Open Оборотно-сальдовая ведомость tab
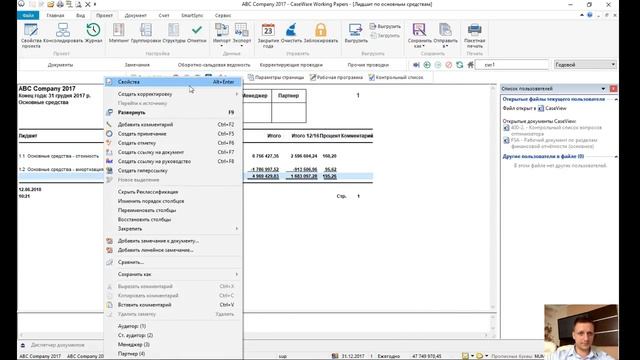Viewport: 640px width, 360px height. click(214, 65)
